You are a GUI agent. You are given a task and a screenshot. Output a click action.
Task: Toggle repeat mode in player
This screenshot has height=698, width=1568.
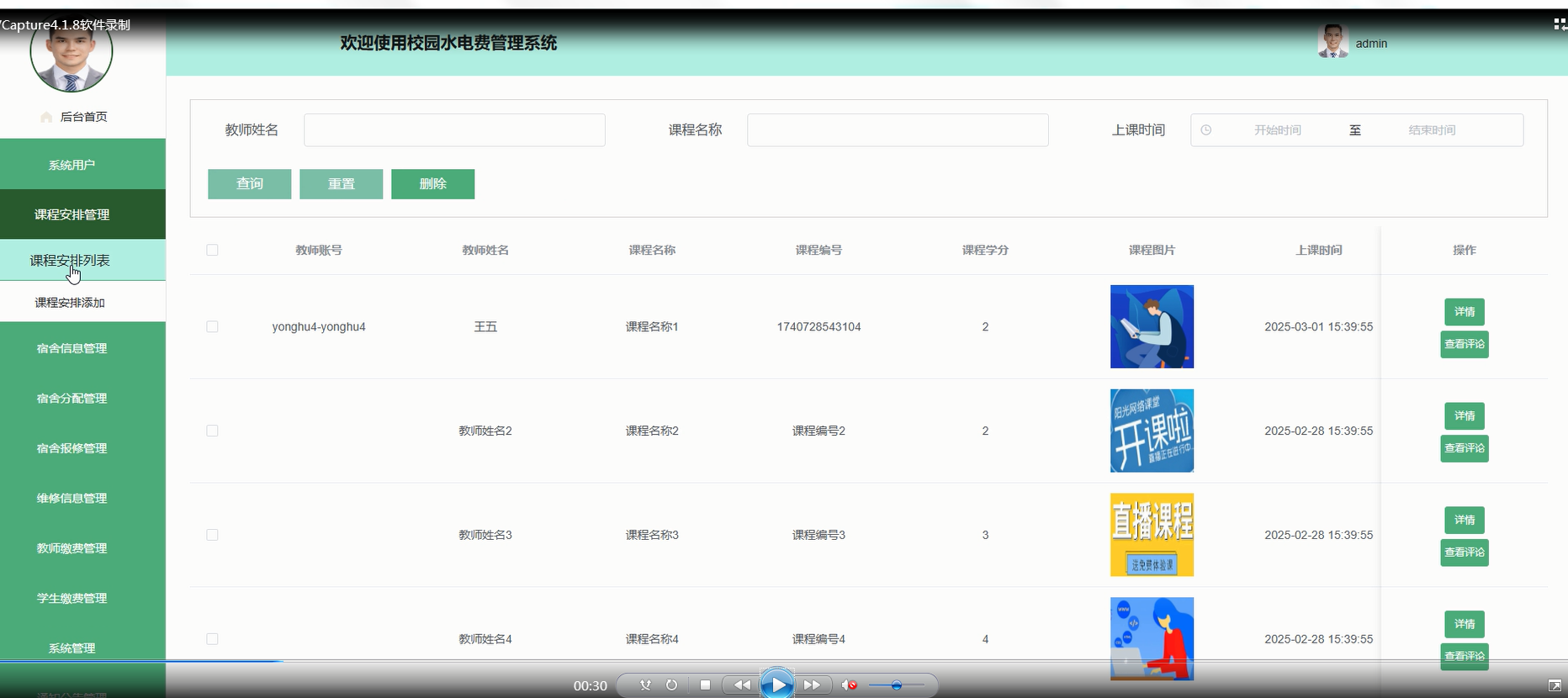[x=671, y=685]
